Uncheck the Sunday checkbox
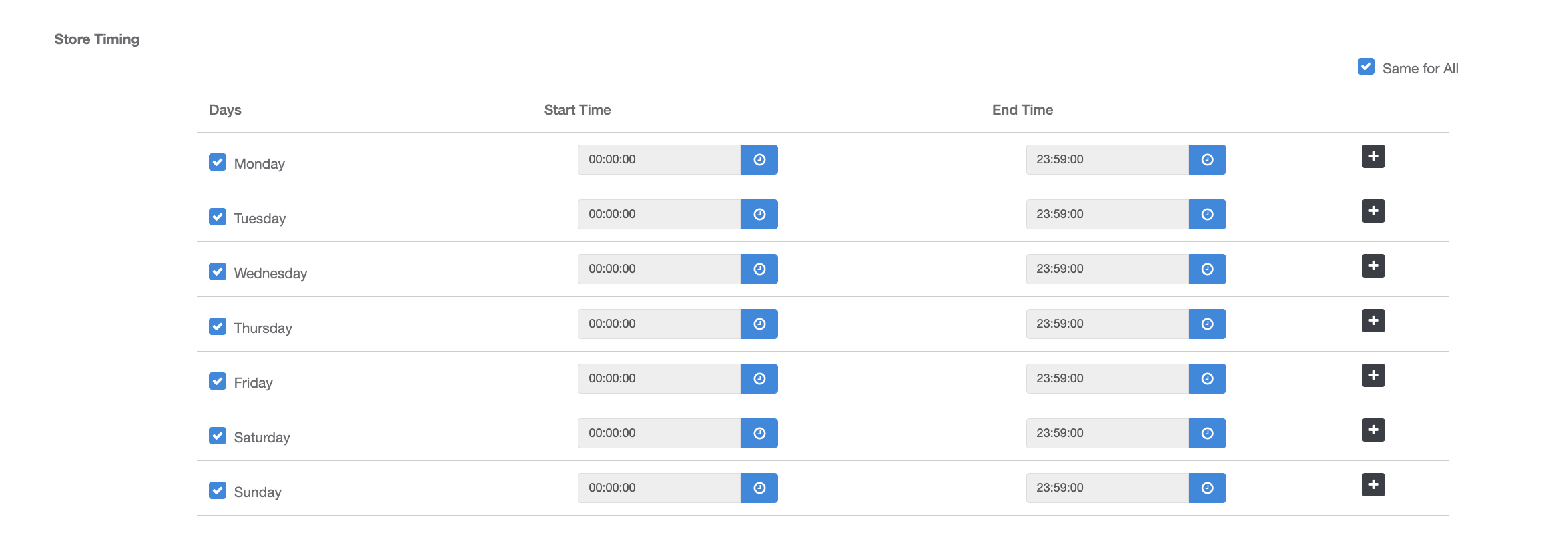This screenshot has width=1568, height=547. [x=218, y=490]
